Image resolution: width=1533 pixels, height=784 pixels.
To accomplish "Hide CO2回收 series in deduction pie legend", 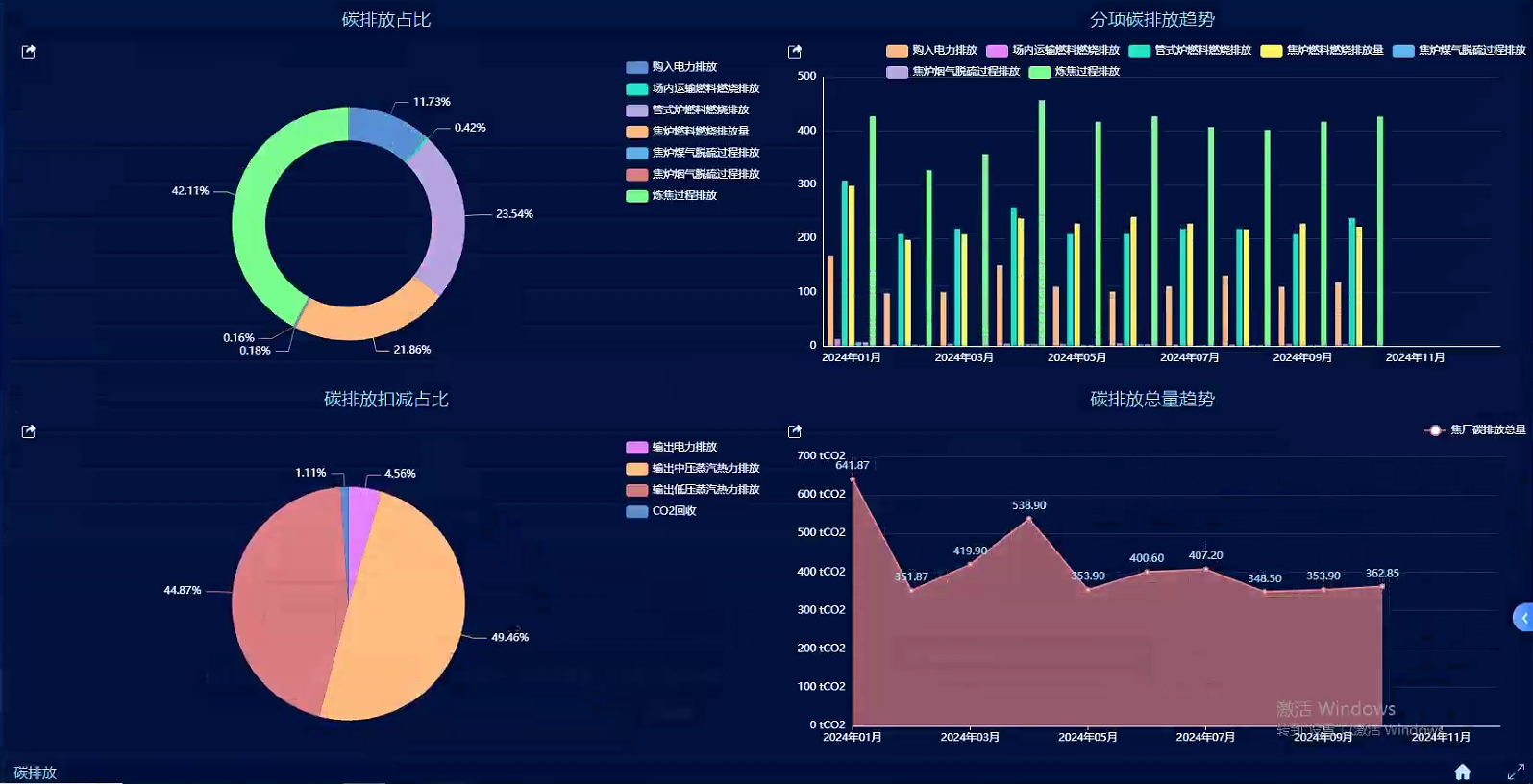I will click(673, 511).
